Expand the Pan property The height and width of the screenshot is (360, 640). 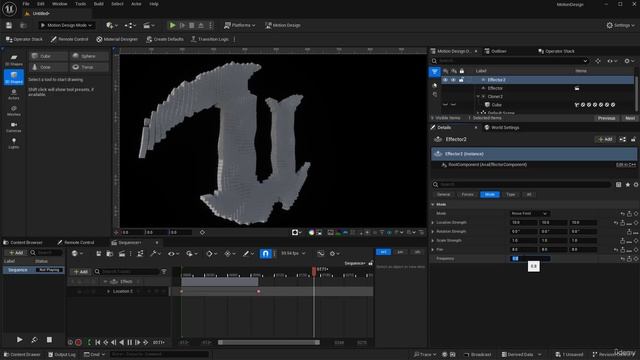[x=433, y=250]
